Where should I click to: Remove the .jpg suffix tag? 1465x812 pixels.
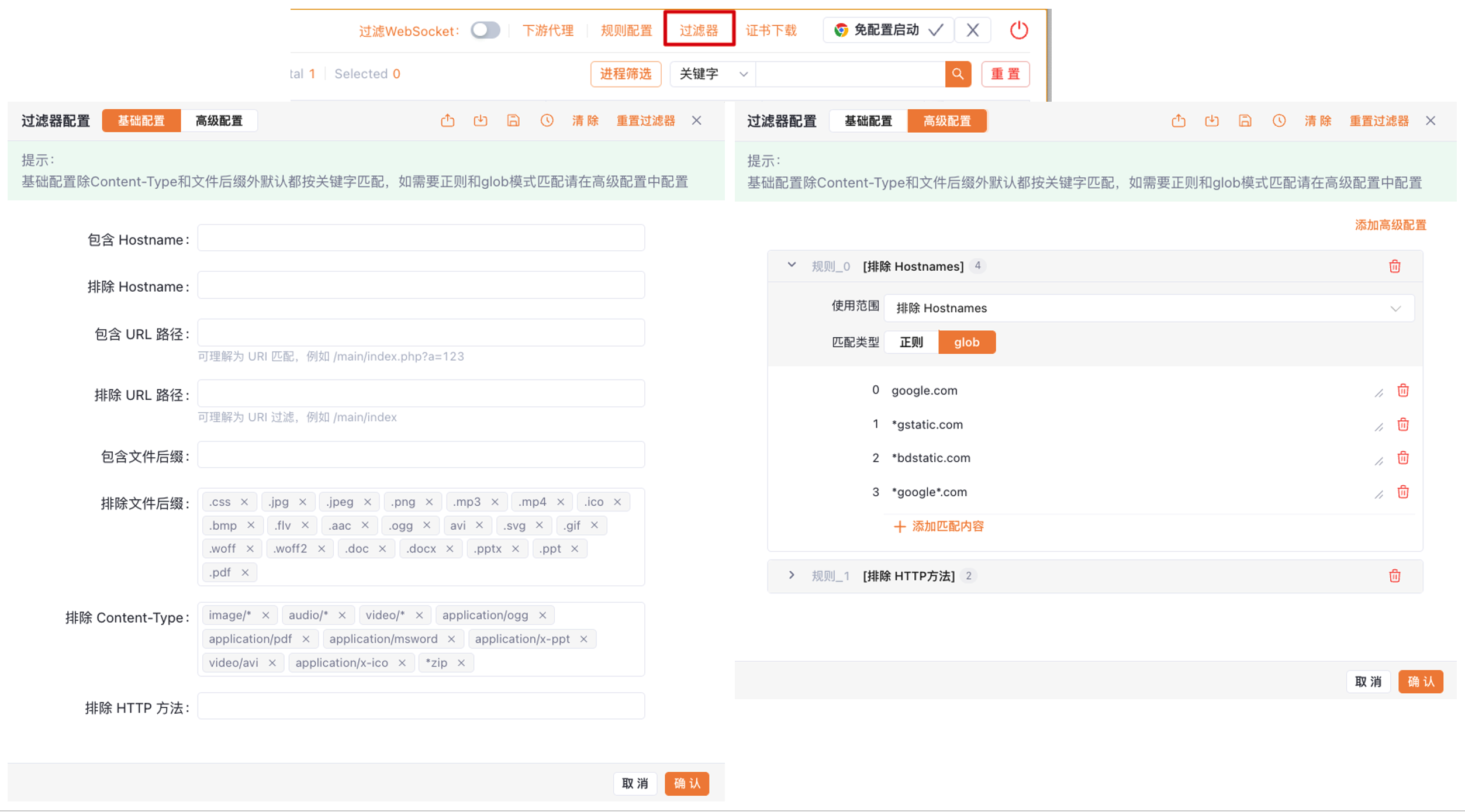click(x=302, y=502)
